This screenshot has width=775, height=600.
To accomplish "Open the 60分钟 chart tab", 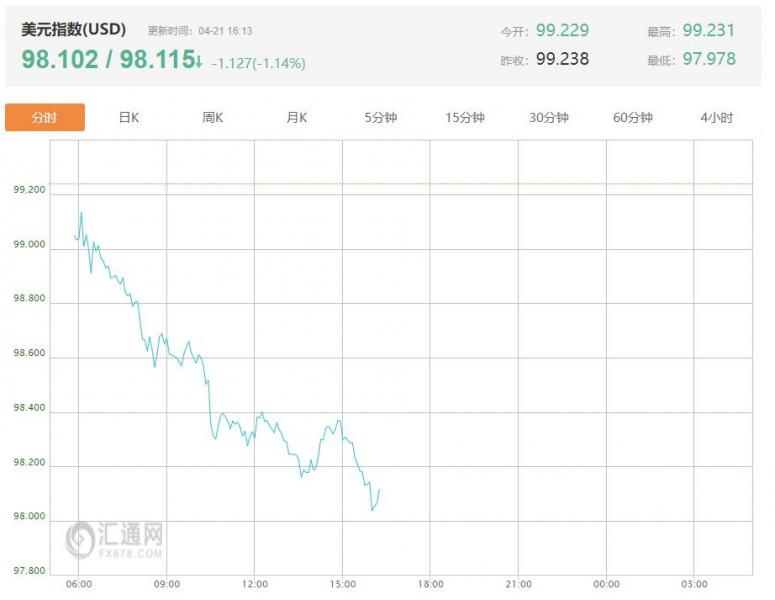I will (633, 118).
